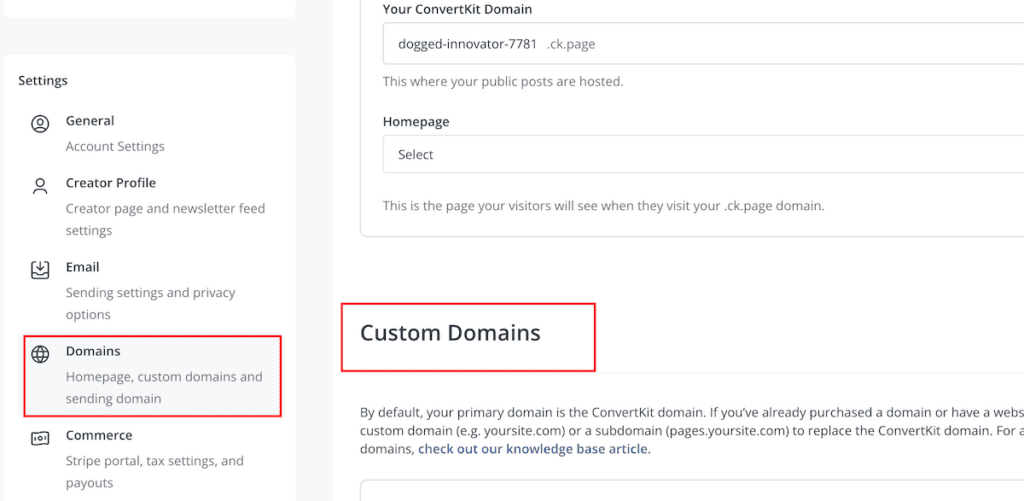This screenshot has height=501, width=1024.
Task: Click 'Creator page and newsletter feed settings' text
Action: coord(165,219)
